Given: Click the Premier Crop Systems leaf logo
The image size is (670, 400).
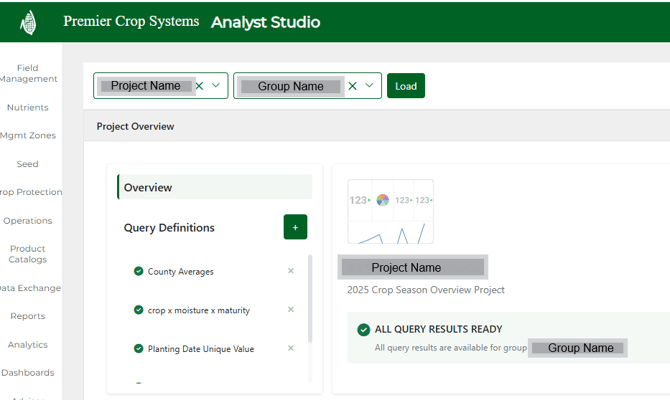Looking at the screenshot, I should point(28,22).
